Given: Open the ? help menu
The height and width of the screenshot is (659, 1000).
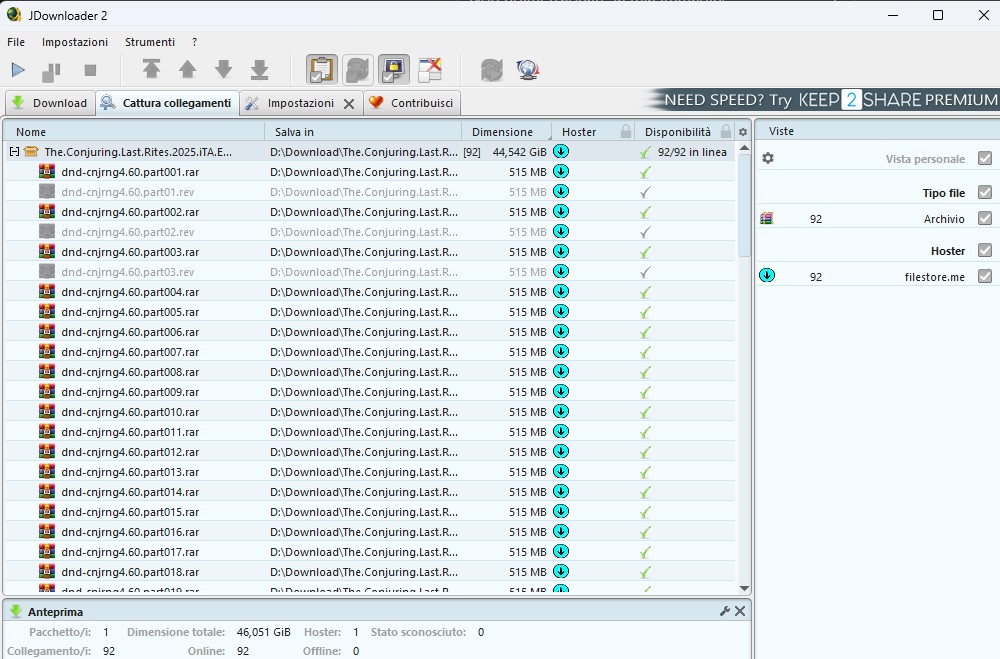Looking at the screenshot, I should tap(195, 42).
